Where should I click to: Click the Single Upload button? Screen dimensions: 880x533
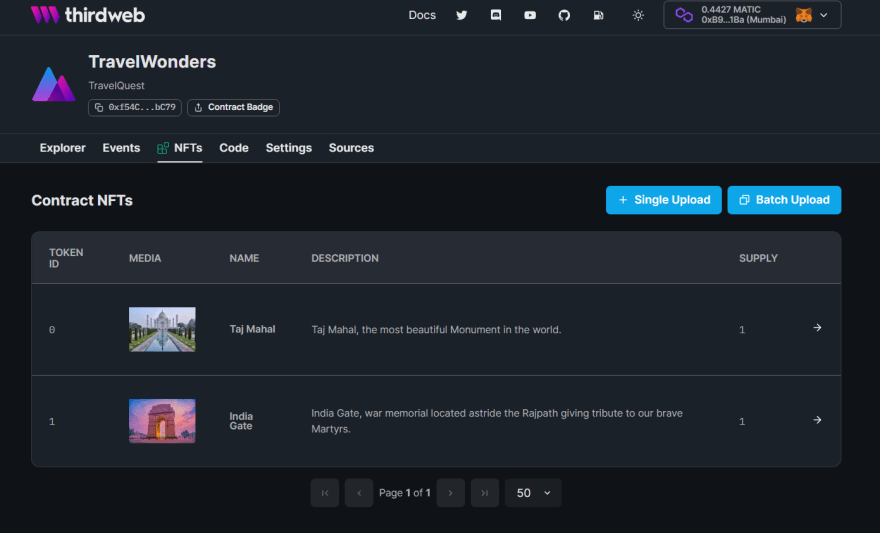tap(663, 200)
